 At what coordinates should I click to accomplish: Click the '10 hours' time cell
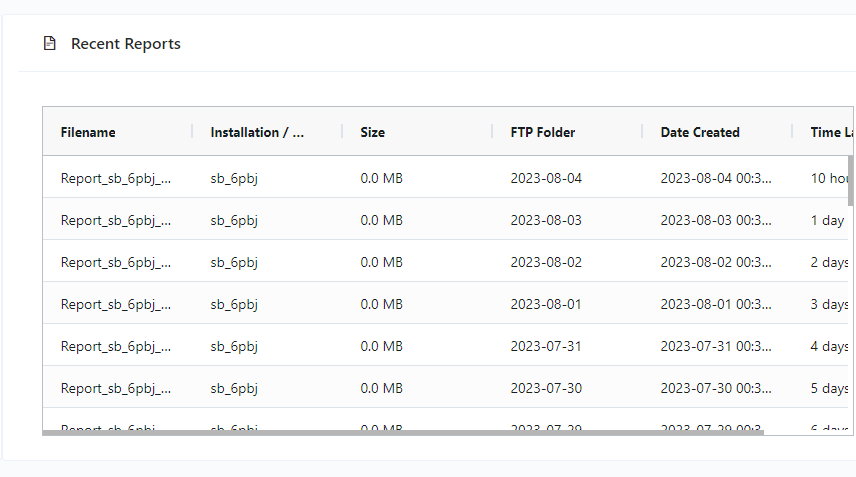(x=830, y=178)
